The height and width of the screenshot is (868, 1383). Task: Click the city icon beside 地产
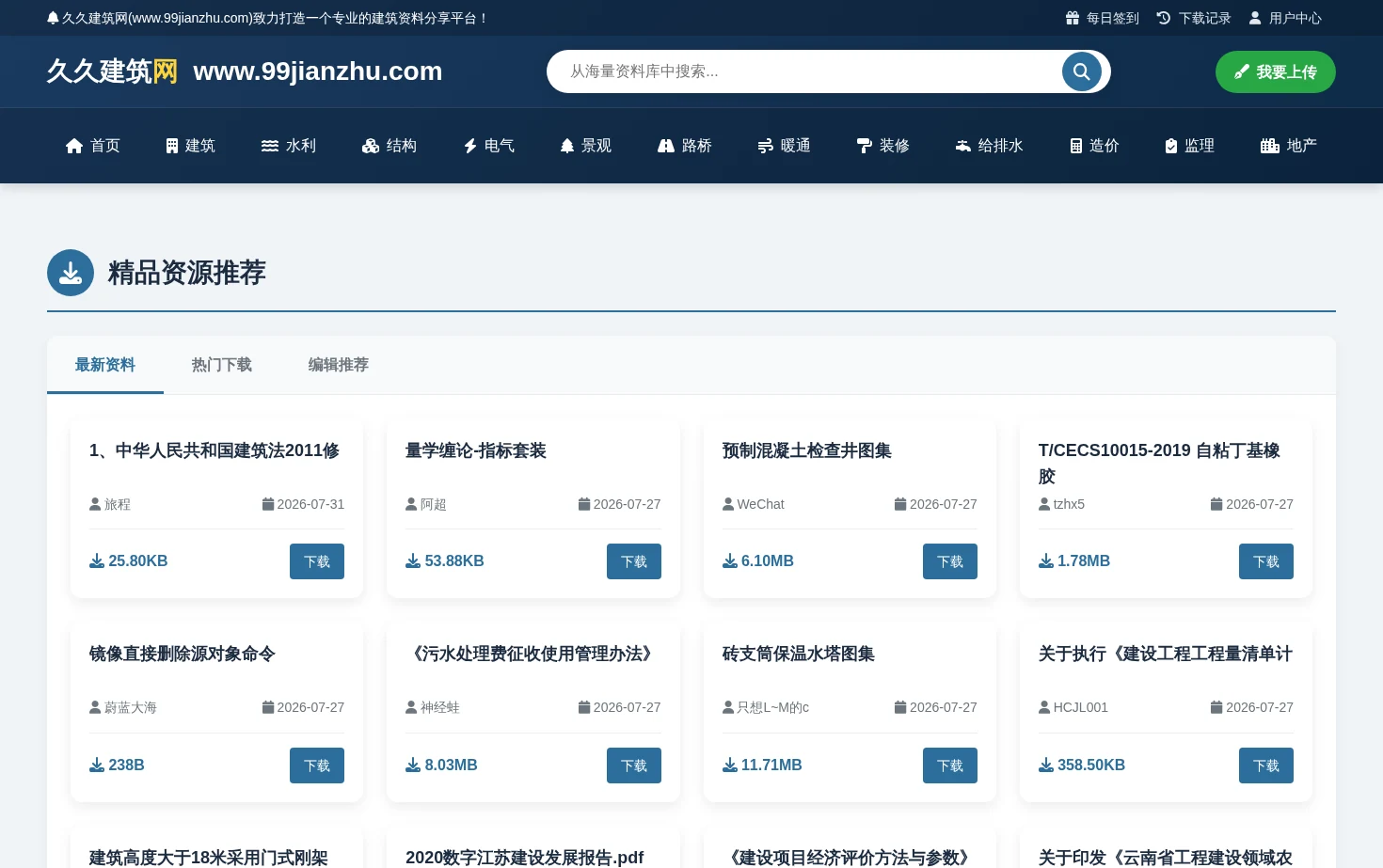(1270, 146)
